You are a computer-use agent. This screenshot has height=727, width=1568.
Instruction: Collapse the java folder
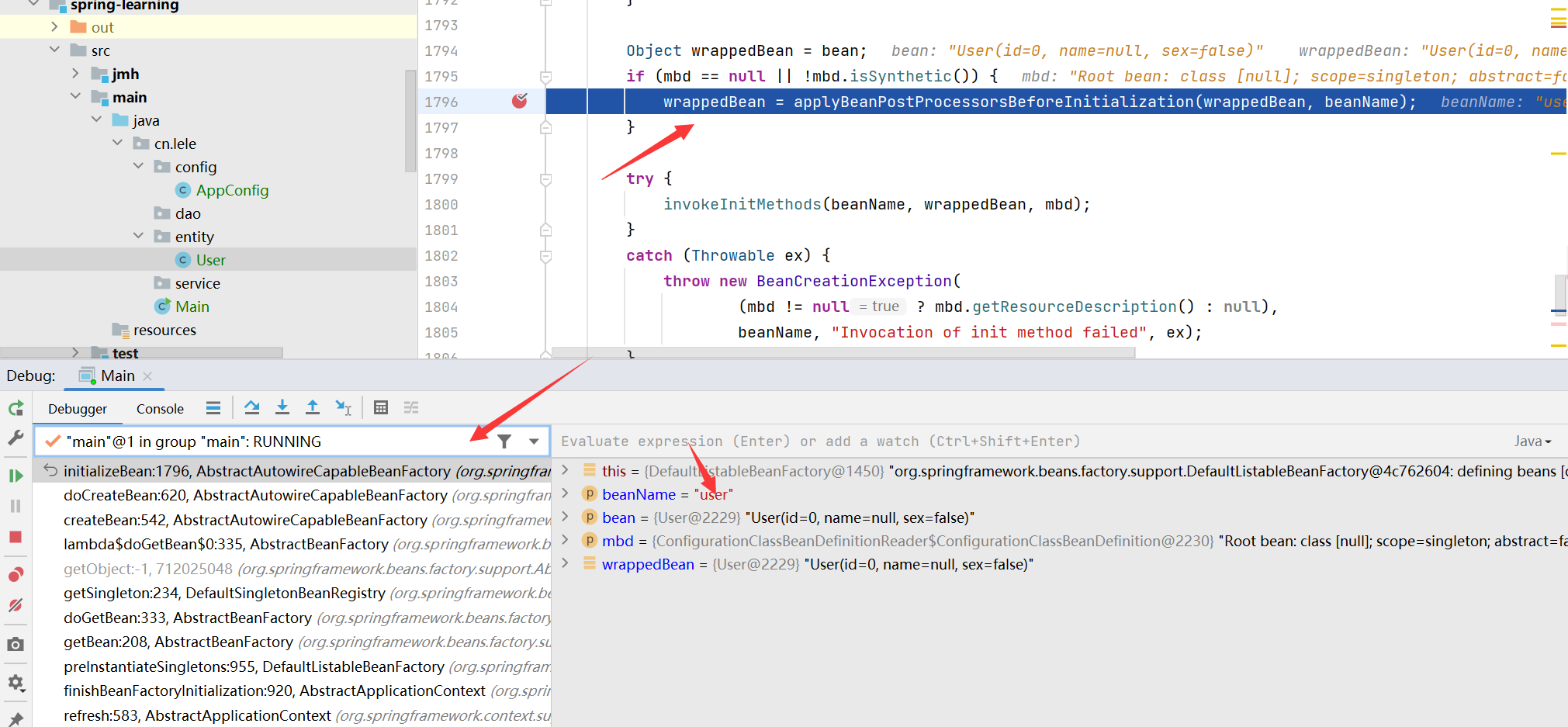point(96,119)
